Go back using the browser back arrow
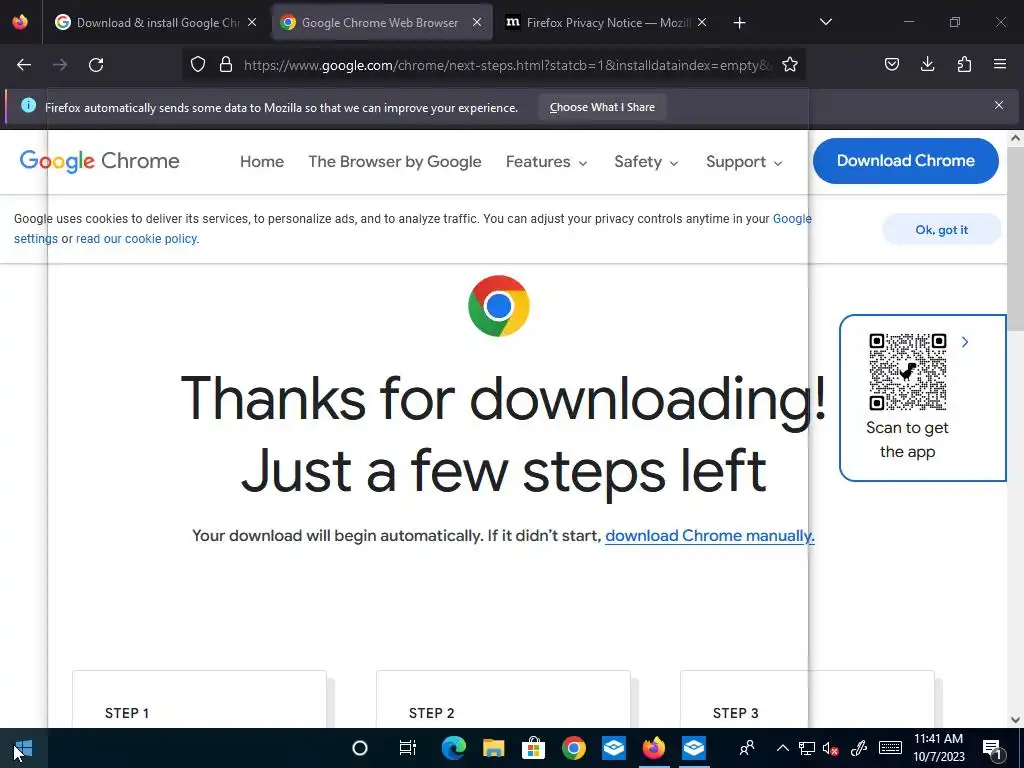Screen dimensions: 1024x768 [x=24, y=65]
